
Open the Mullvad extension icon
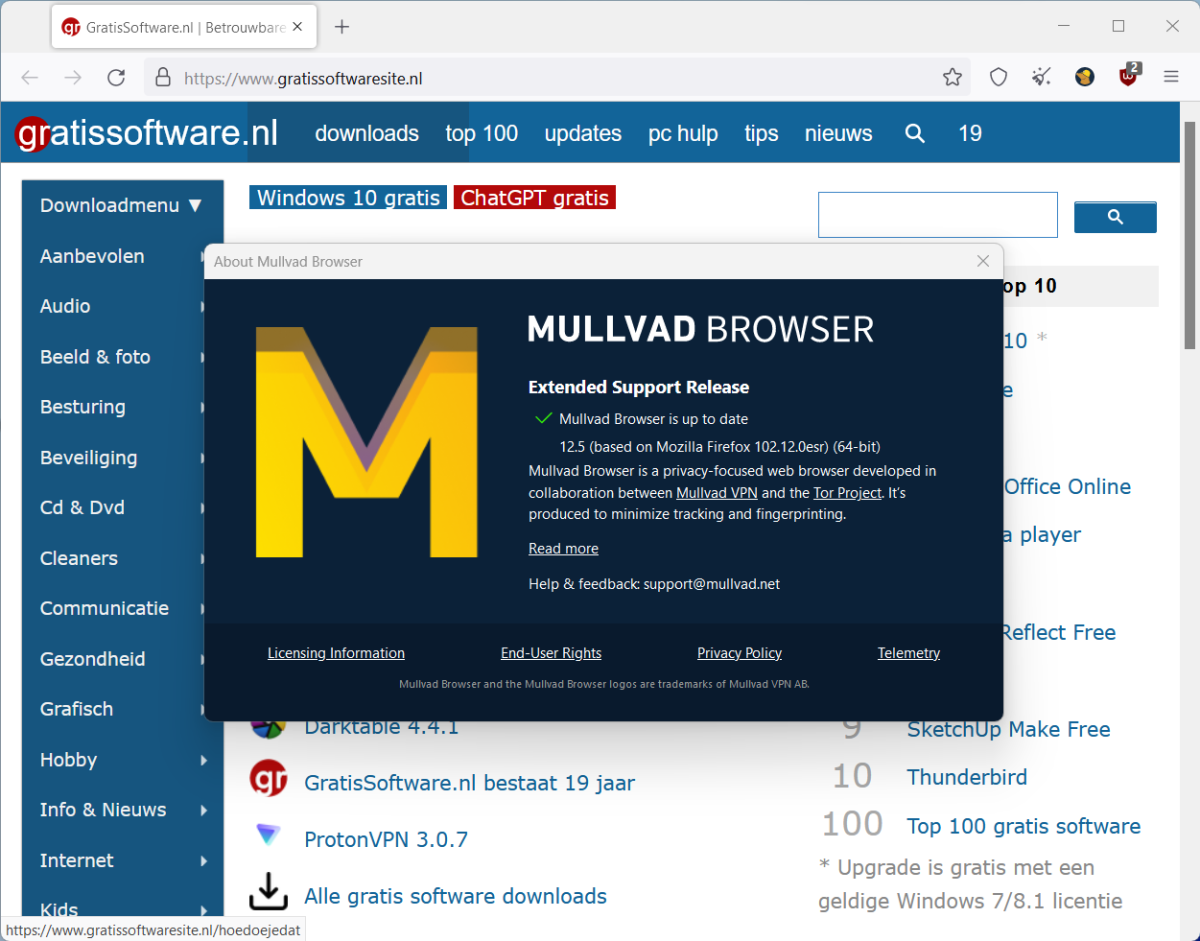click(x=1085, y=77)
